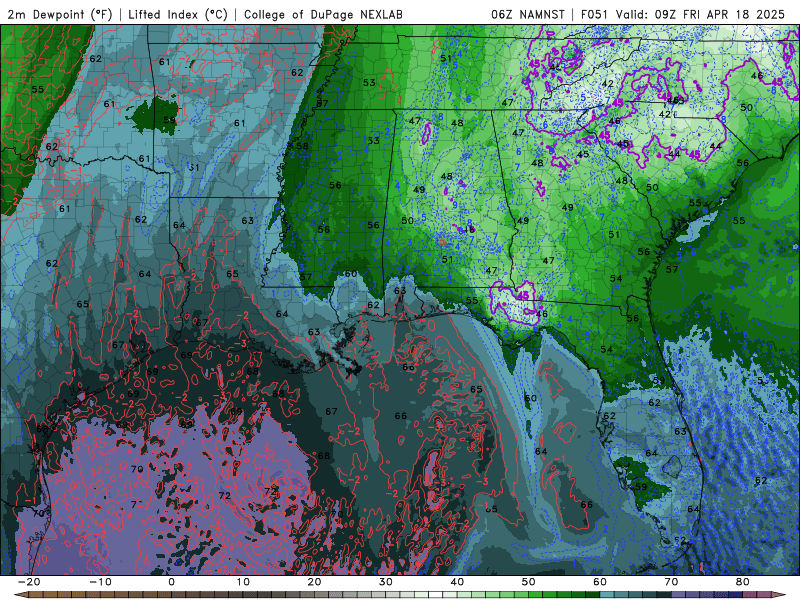800x600 pixels.
Task: Click the "06Z NAMNST" model run label
Action: tap(528, 14)
